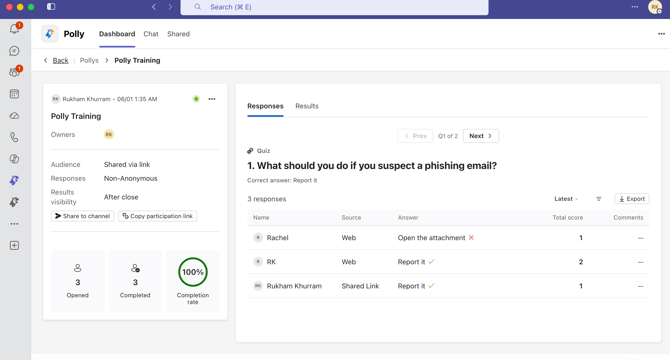Open Polly Training card options ellipsis
The width and height of the screenshot is (670, 360).
[212, 99]
